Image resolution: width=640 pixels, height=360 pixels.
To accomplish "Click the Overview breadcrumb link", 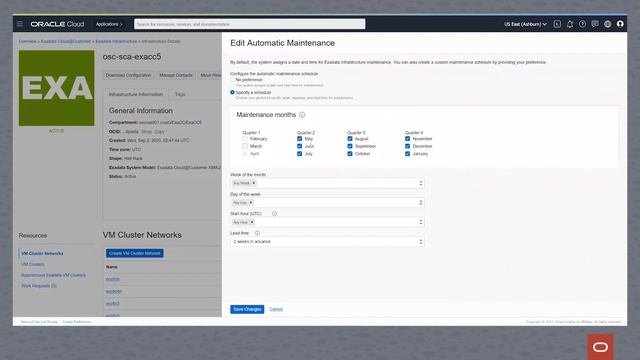I will coord(27,41).
